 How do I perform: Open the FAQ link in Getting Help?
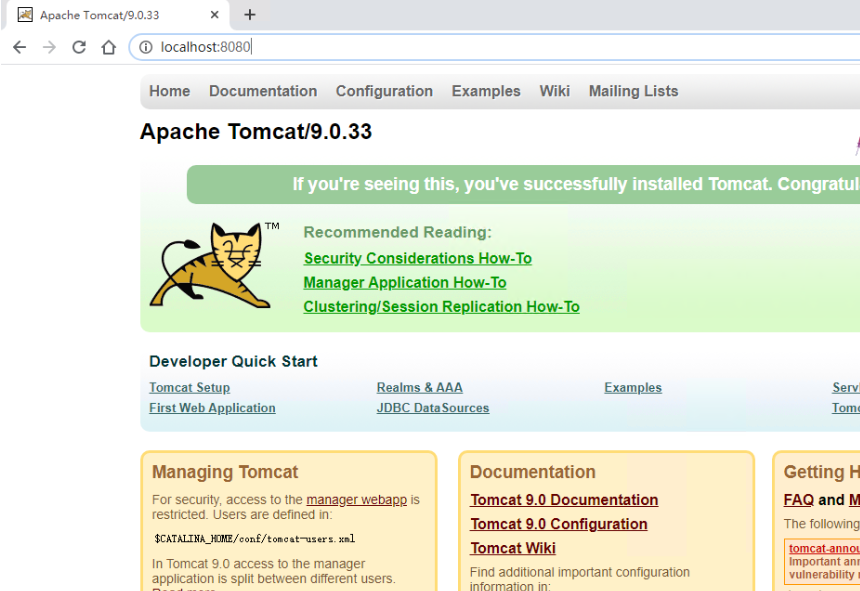799,500
